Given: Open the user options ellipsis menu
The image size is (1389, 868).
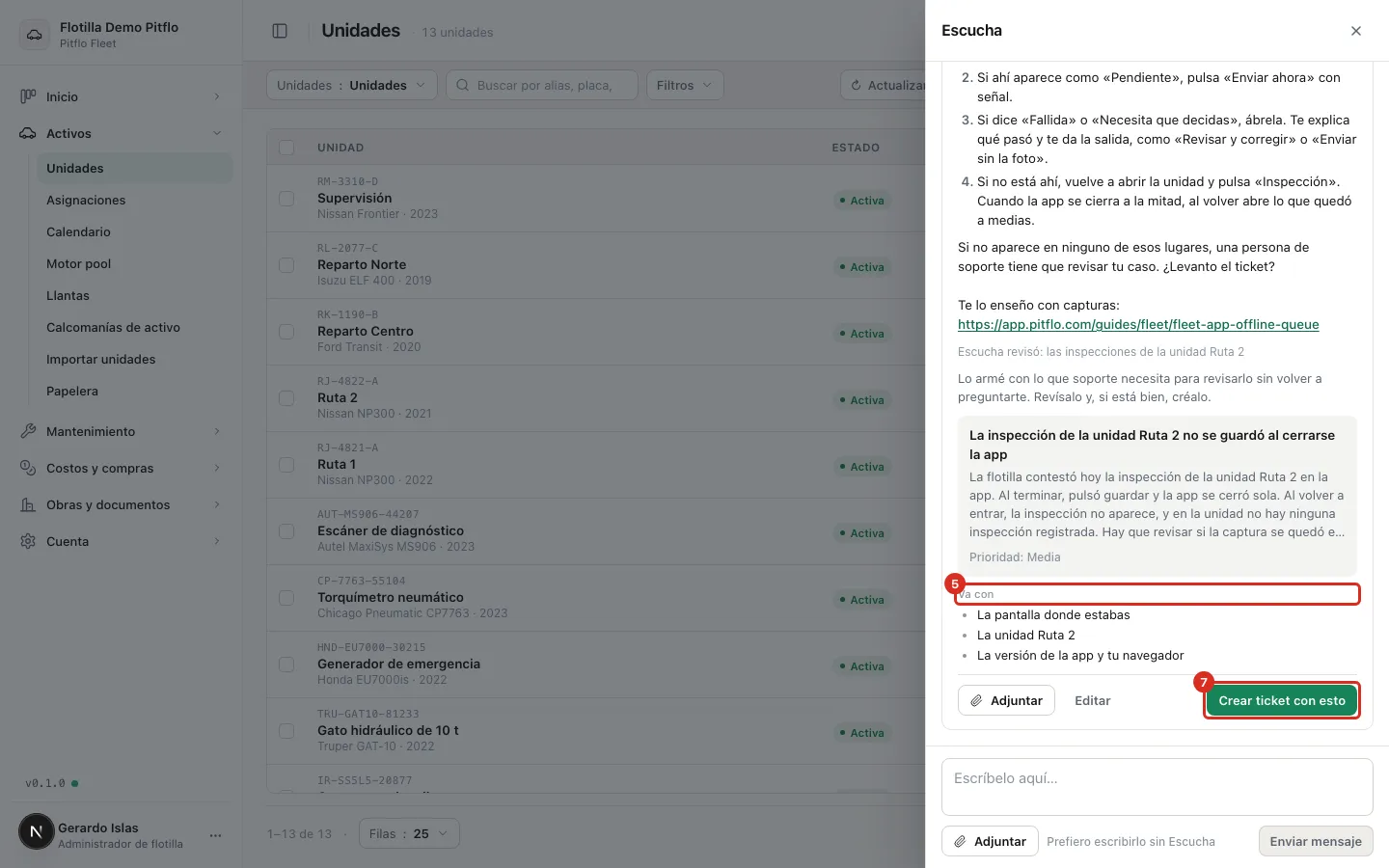Looking at the screenshot, I should click(x=215, y=835).
